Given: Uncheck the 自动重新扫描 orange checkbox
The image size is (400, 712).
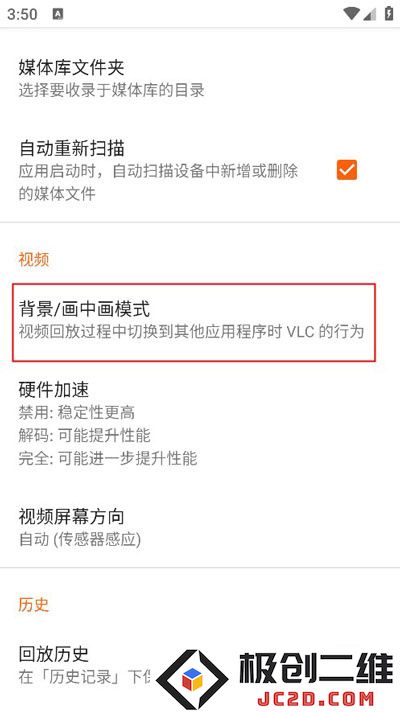Looking at the screenshot, I should pos(347,170).
